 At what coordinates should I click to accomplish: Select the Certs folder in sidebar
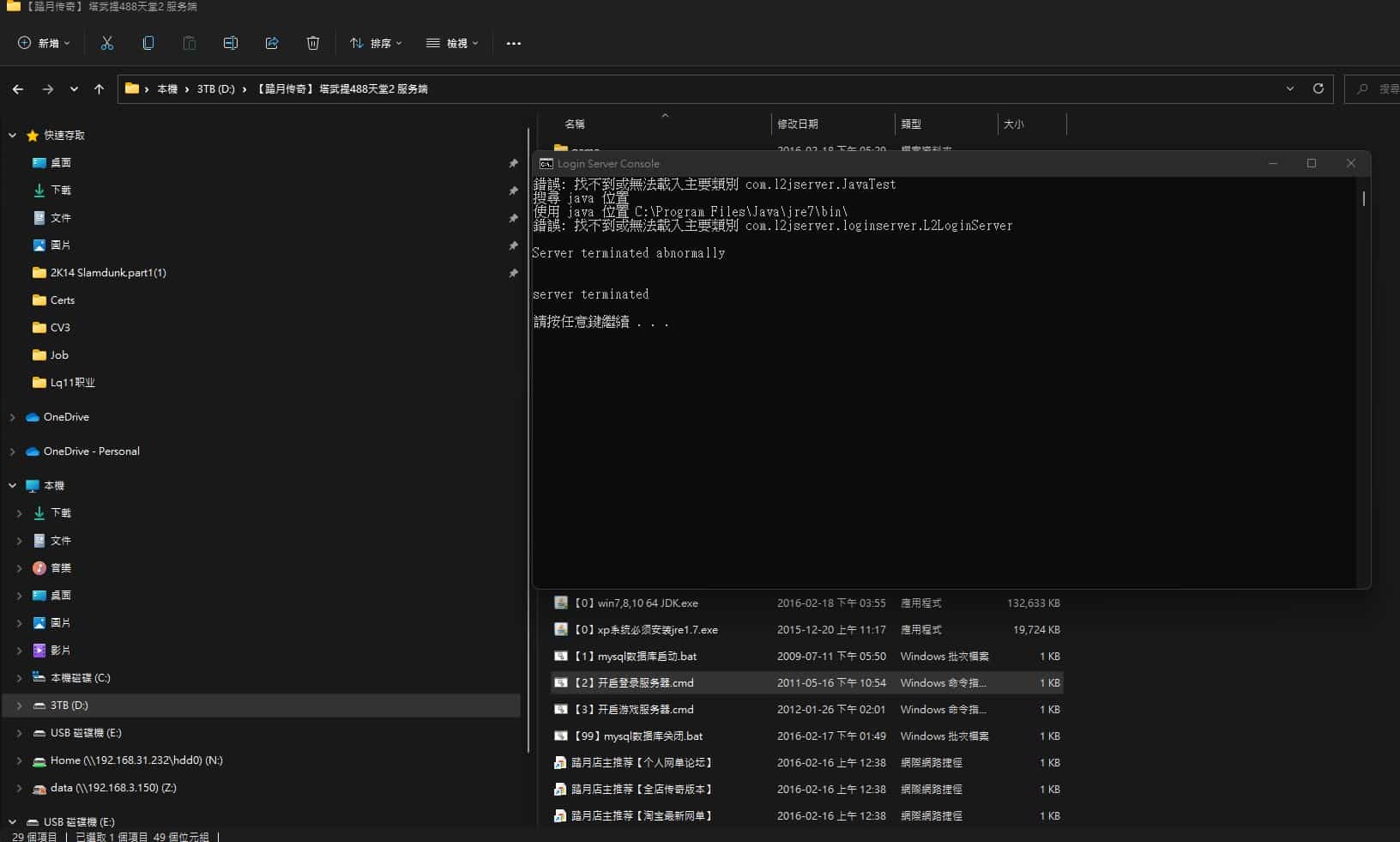tap(62, 300)
